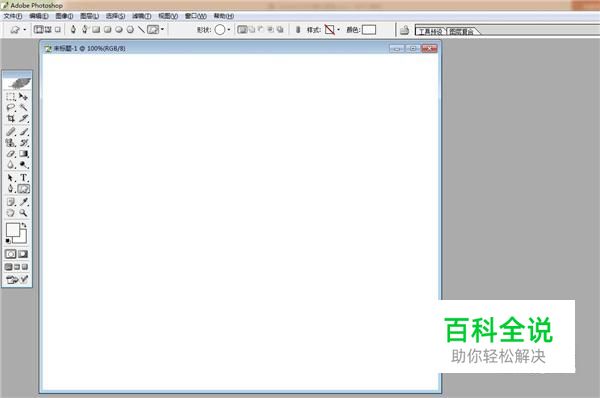Swap foreground and background colors
Screen dimensions: 600x398
pos(24,225)
